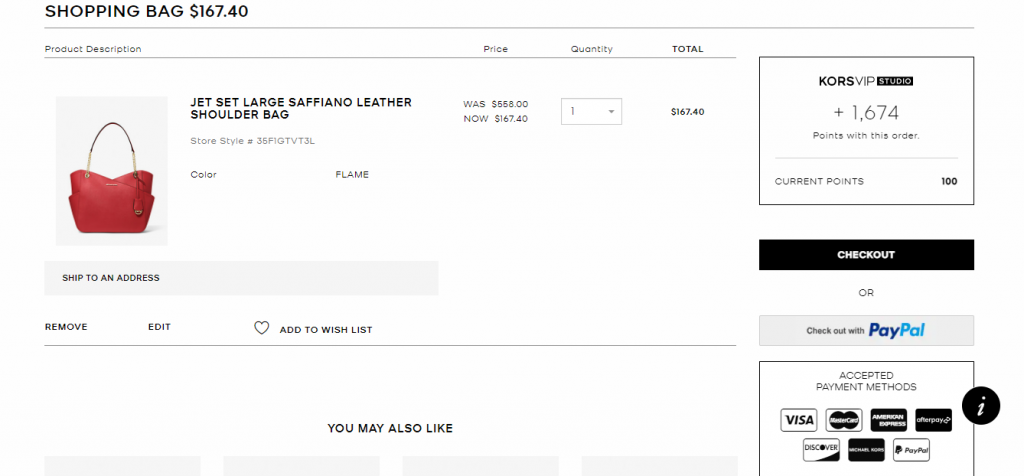Open the quantity dropdown

tap(591, 112)
